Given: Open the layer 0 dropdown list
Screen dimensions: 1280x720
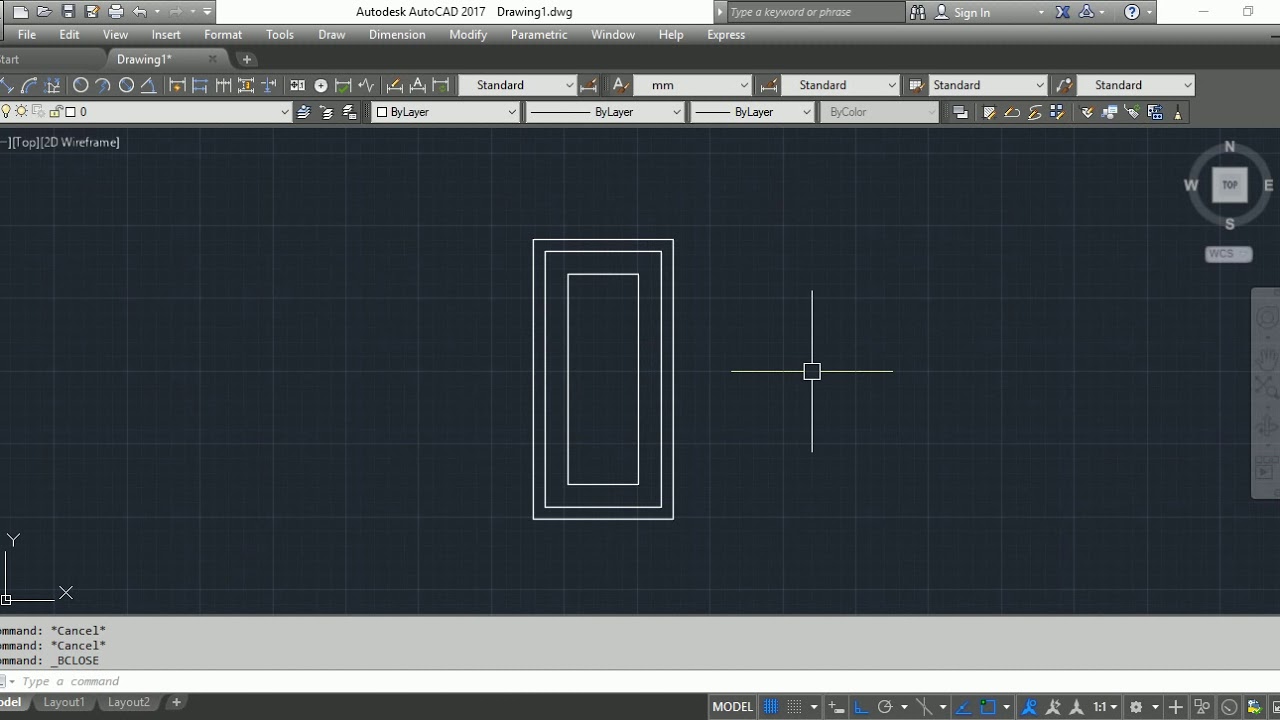Looking at the screenshot, I should (146, 112).
